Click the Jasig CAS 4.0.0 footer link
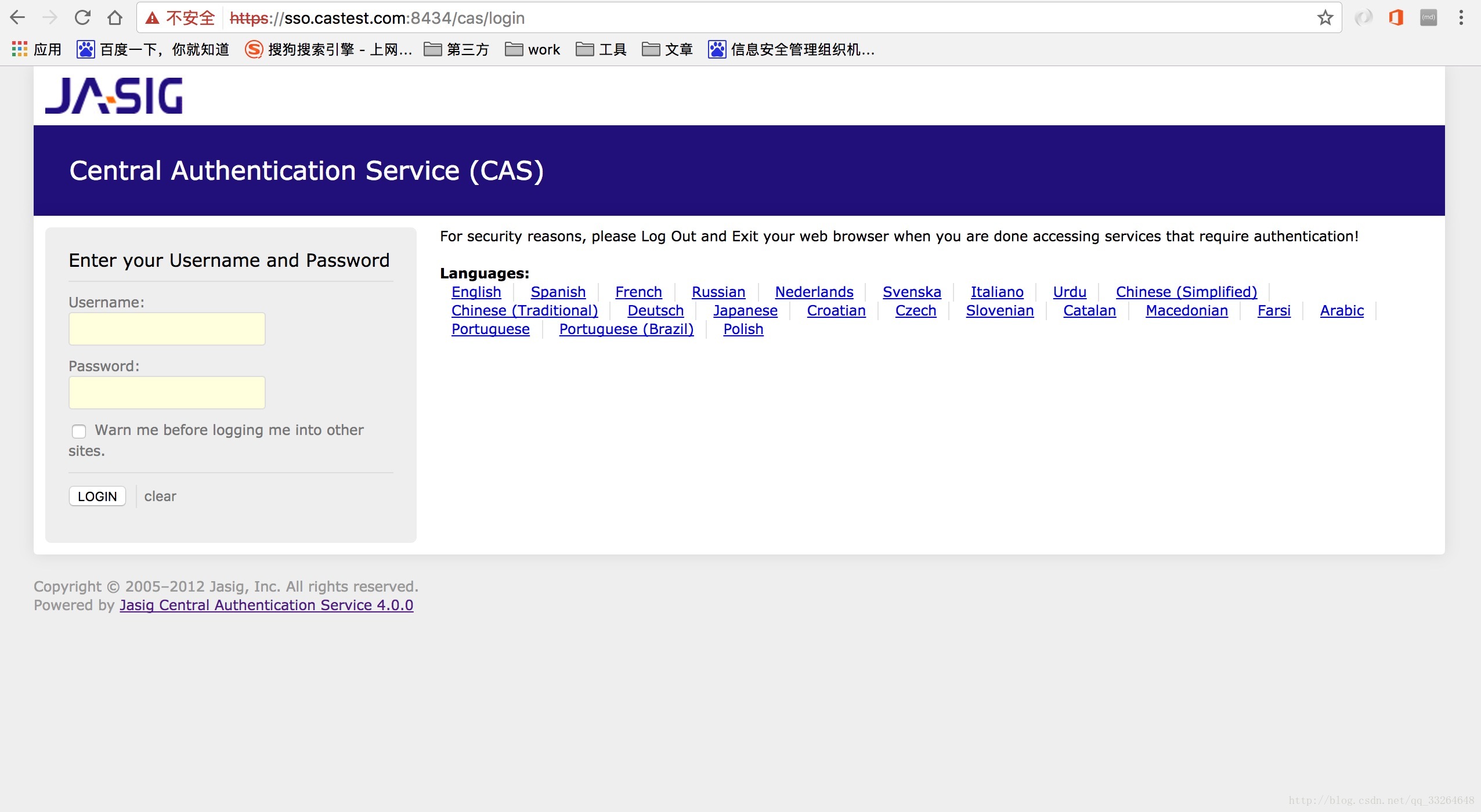This screenshot has width=1481, height=812. [266, 605]
